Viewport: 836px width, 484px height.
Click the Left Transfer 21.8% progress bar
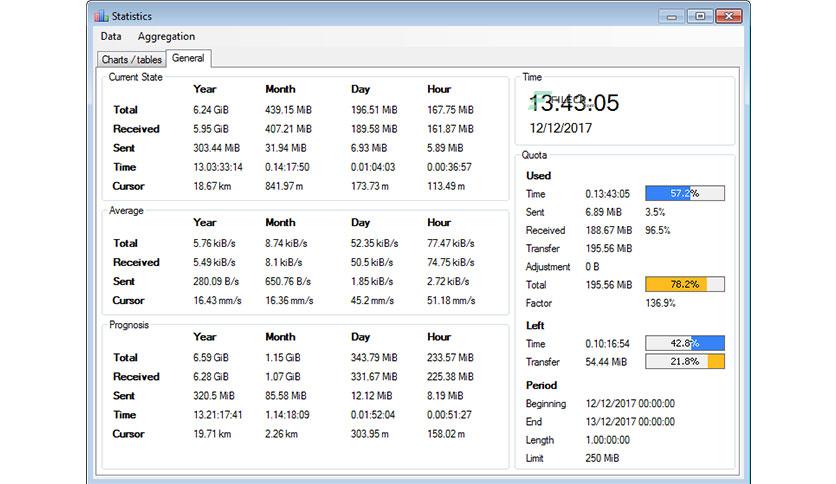click(685, 361)
